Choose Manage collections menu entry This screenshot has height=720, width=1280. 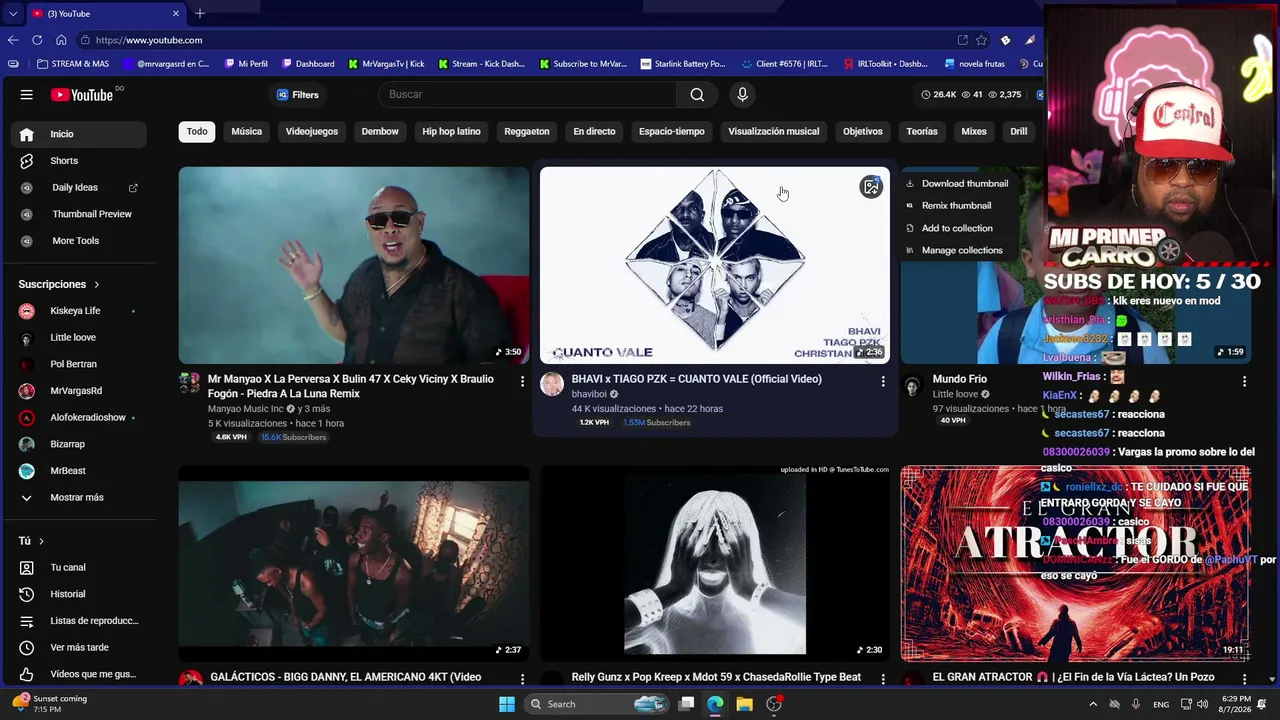956,250
